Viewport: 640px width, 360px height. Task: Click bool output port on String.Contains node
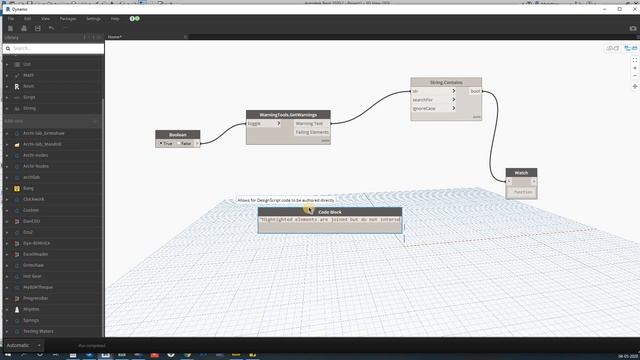(475, 91)
